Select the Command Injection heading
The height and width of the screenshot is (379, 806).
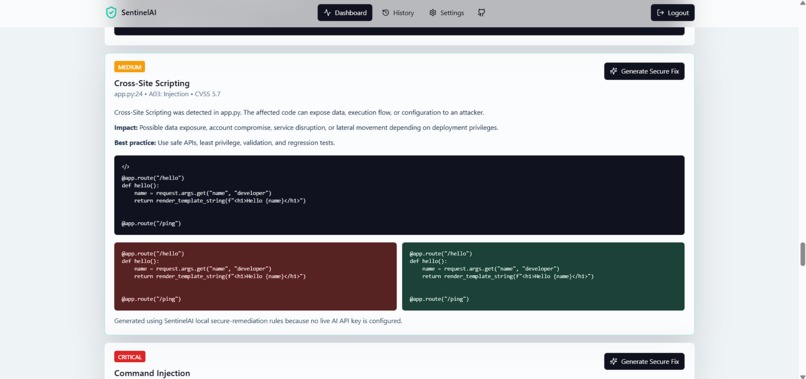[x=152, y=373]
